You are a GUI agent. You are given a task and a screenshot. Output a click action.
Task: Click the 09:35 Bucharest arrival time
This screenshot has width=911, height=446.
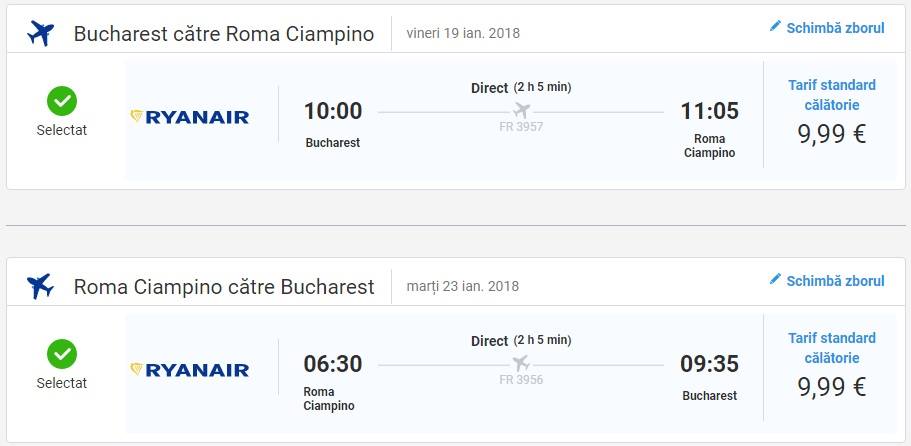coord(709,364)
